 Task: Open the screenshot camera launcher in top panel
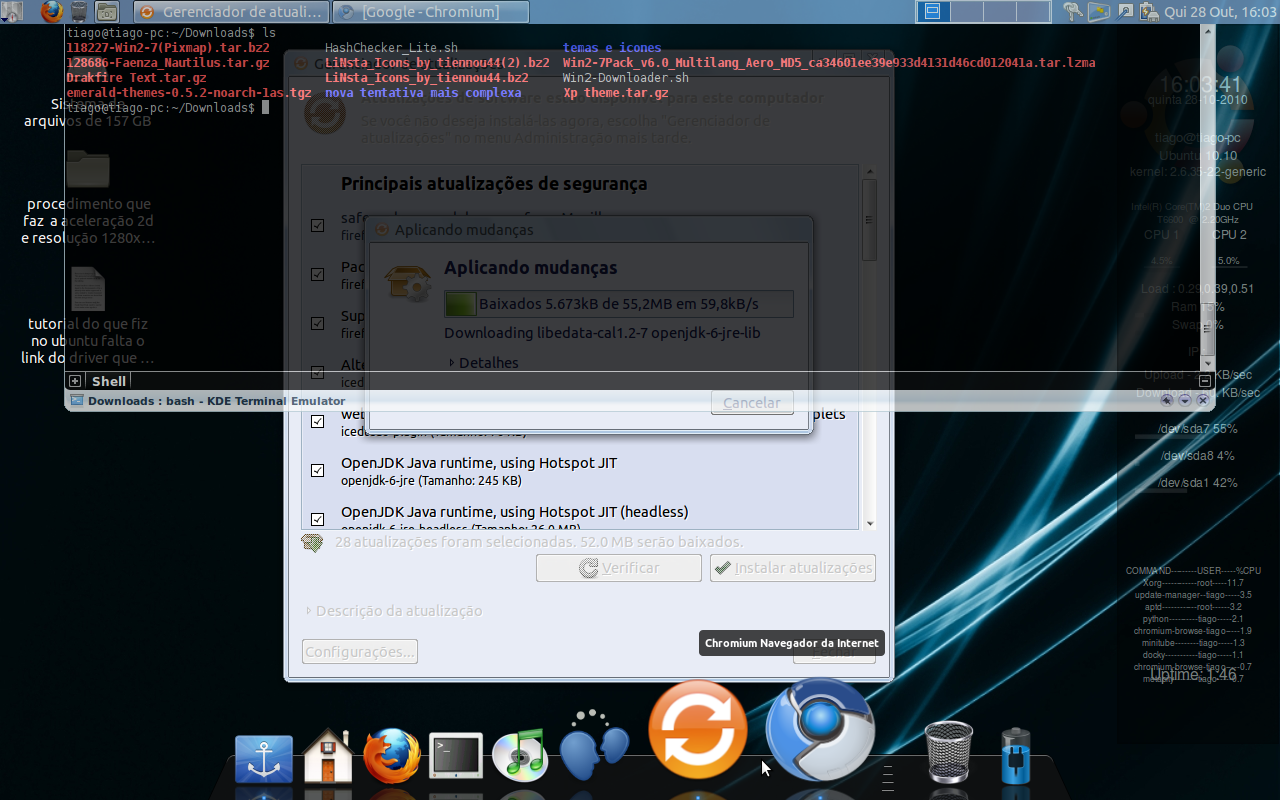click(x=106, y=12)
